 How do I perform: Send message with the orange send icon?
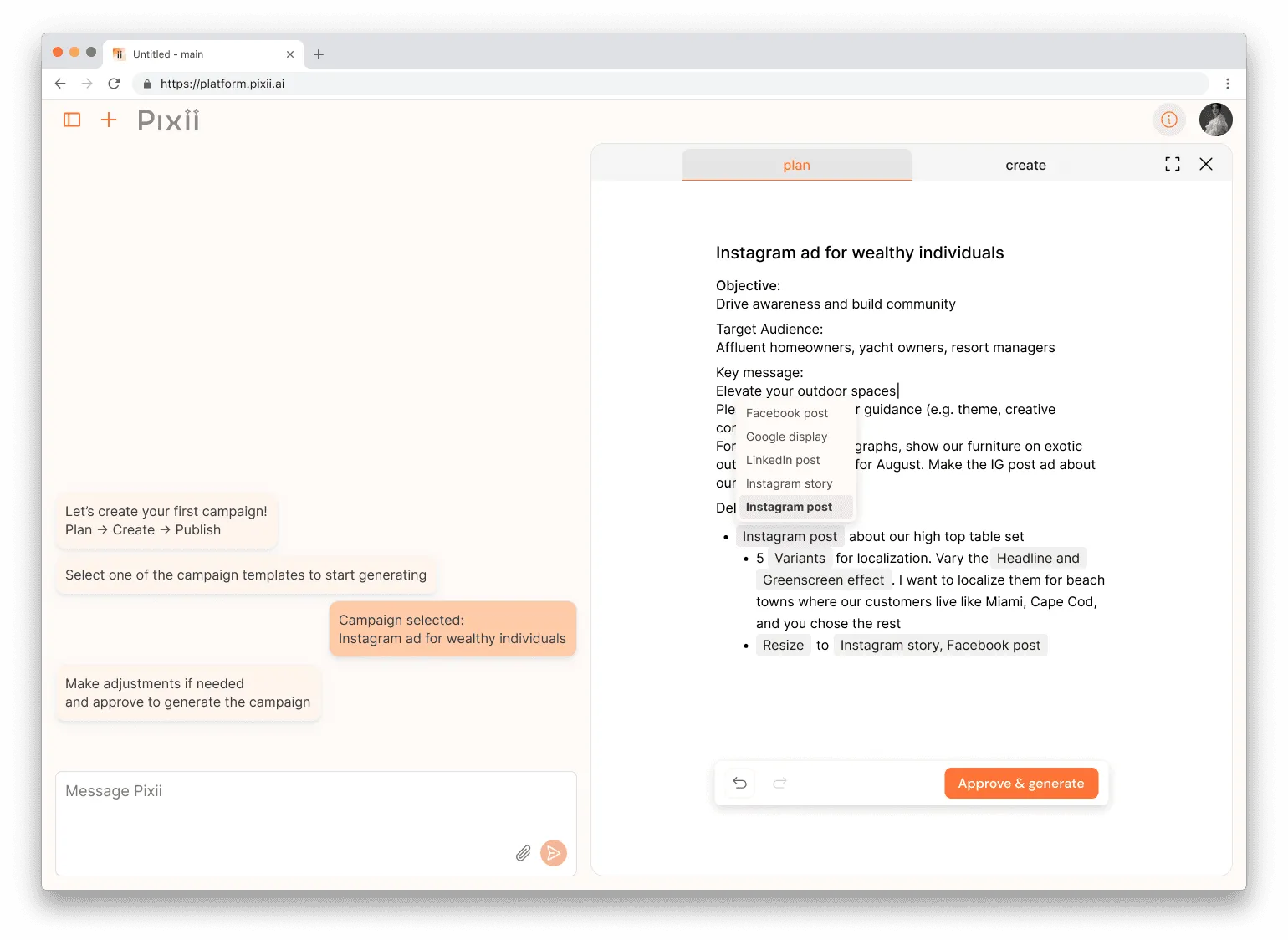(553, 853)
